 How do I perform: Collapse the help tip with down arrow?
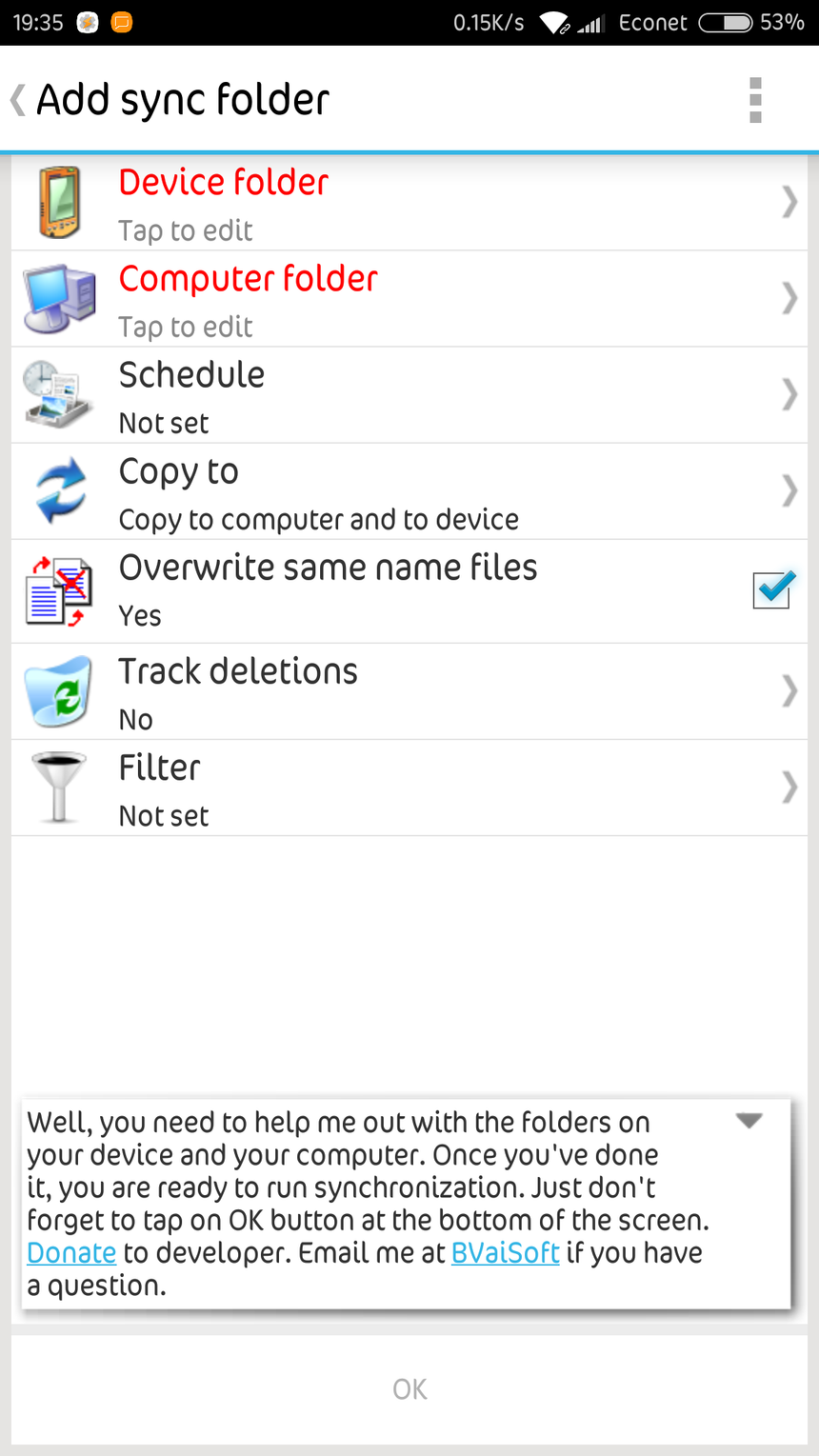click(749, 1121)
